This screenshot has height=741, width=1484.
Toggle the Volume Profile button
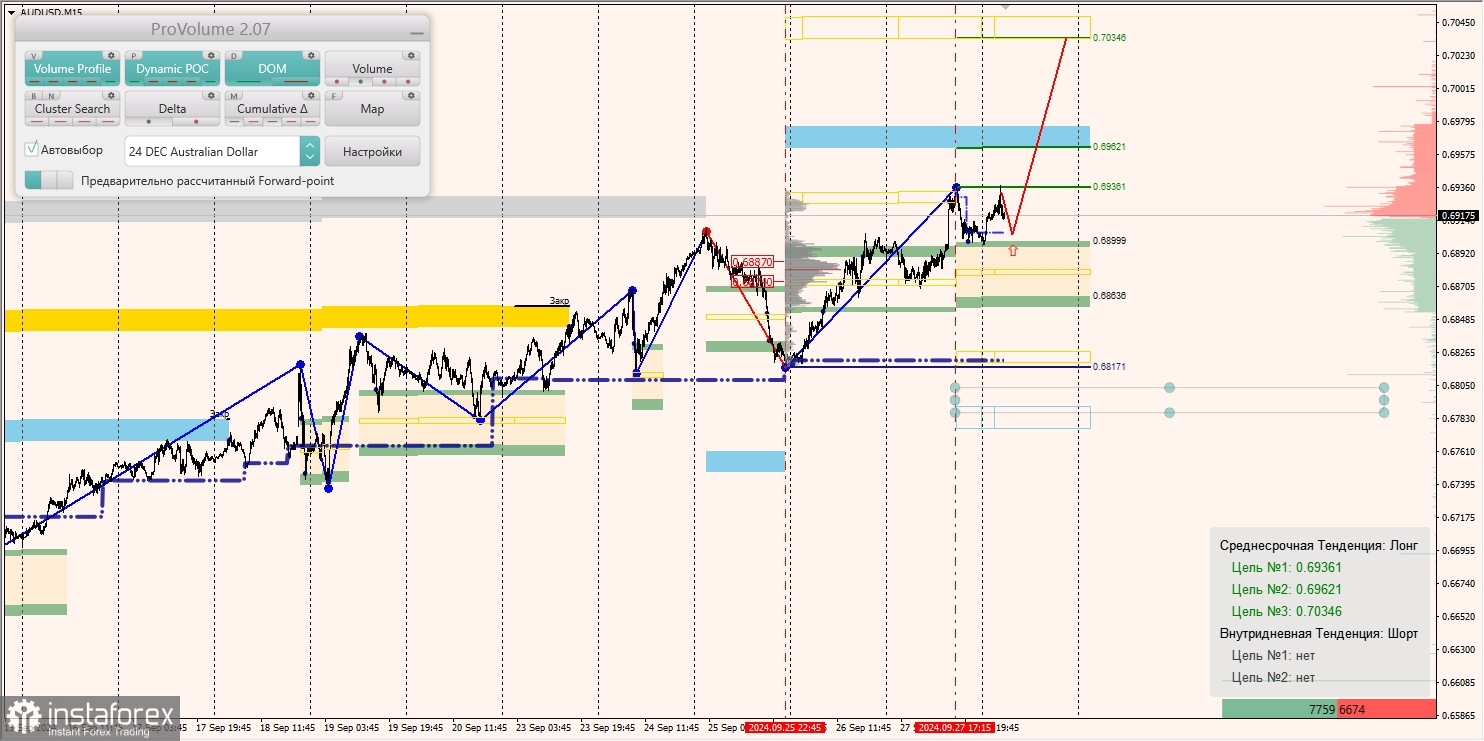click(73, 69)
